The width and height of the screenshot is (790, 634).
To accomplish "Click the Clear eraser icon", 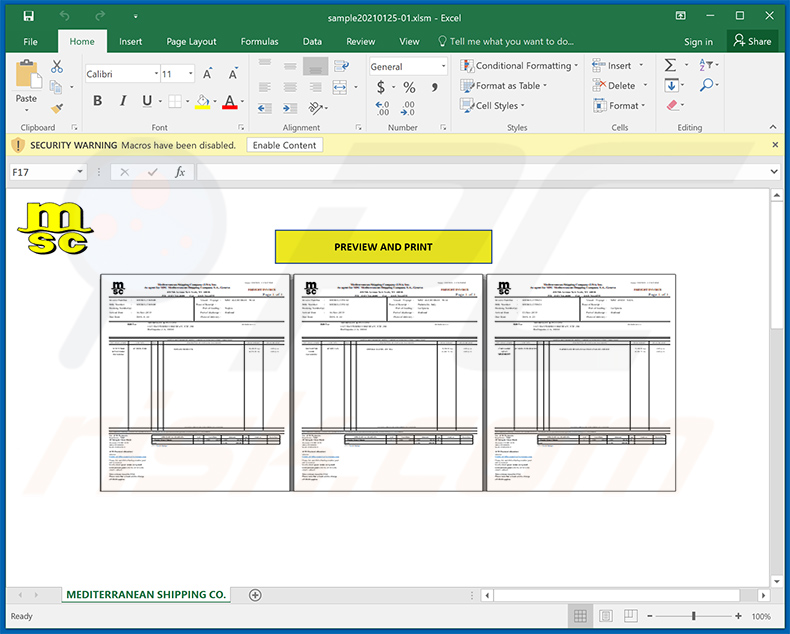I will coord(672,105).
